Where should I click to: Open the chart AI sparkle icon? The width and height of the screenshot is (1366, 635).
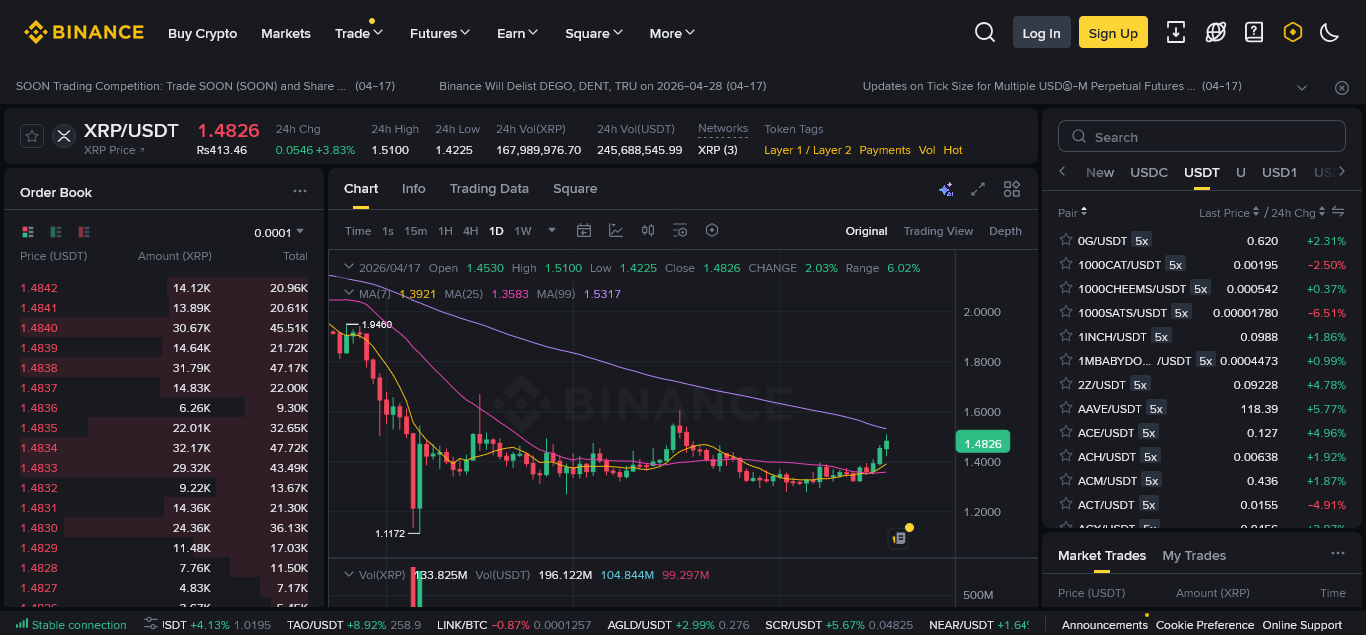[x=946, y=189]
